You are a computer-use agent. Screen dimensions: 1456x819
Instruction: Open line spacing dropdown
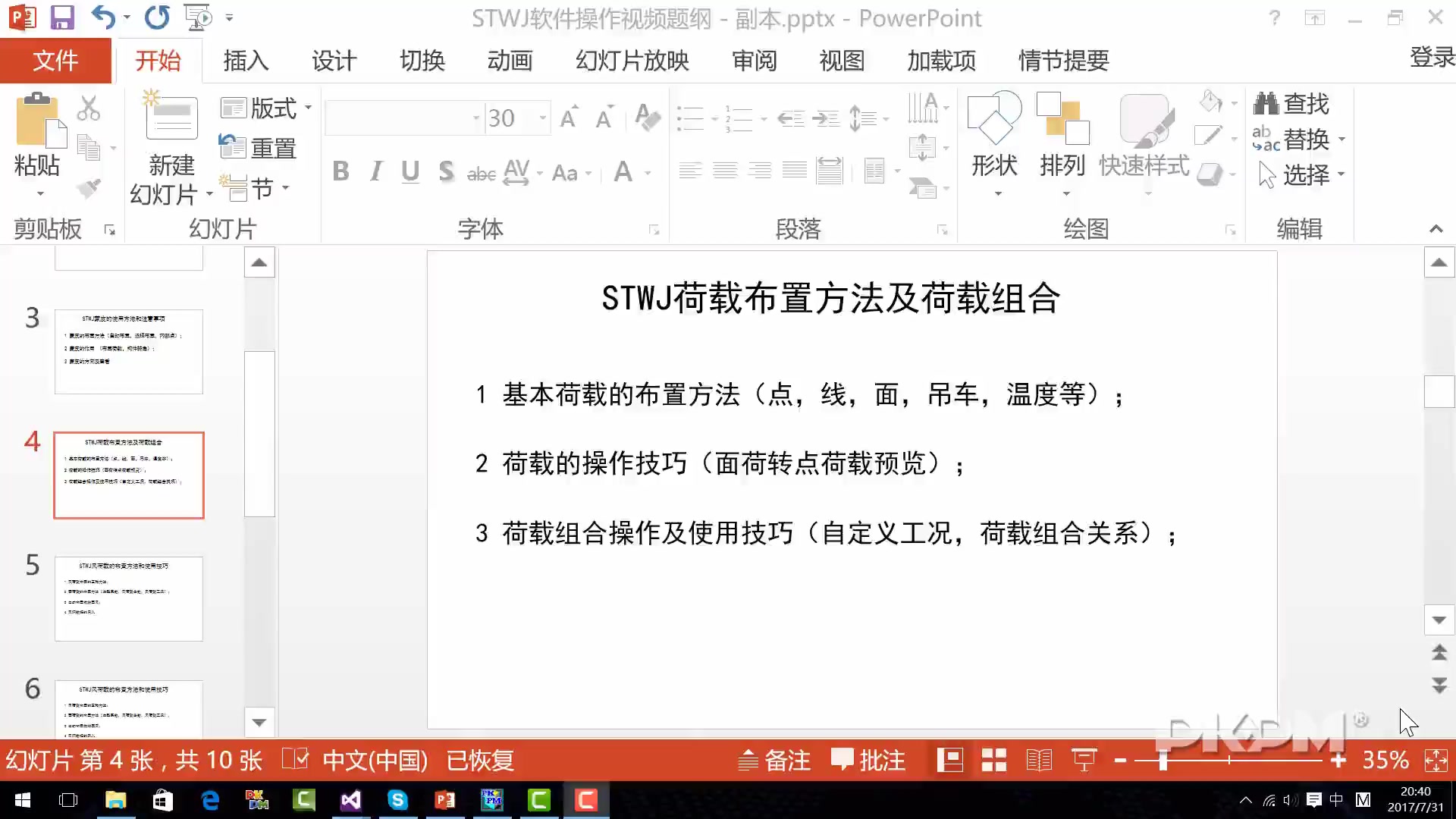coord(868,118)
